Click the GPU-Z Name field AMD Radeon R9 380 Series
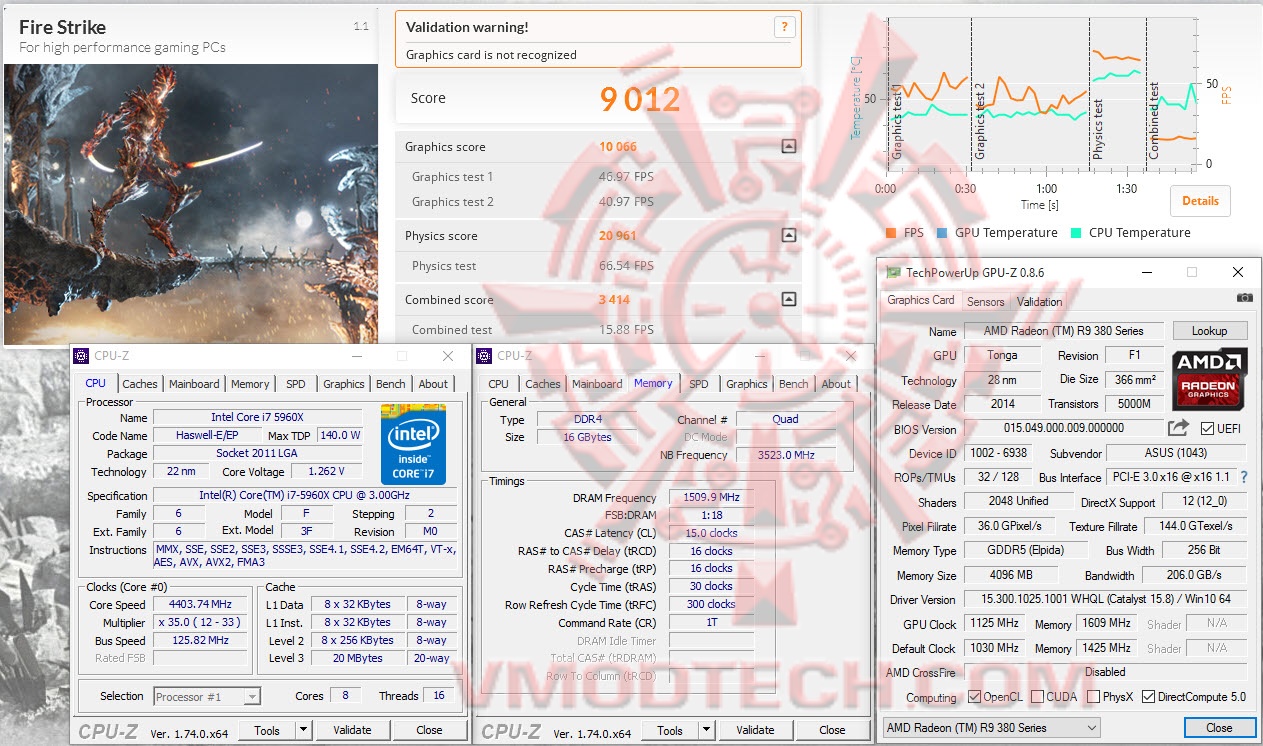1263x746 pixels. (1065, 331)
